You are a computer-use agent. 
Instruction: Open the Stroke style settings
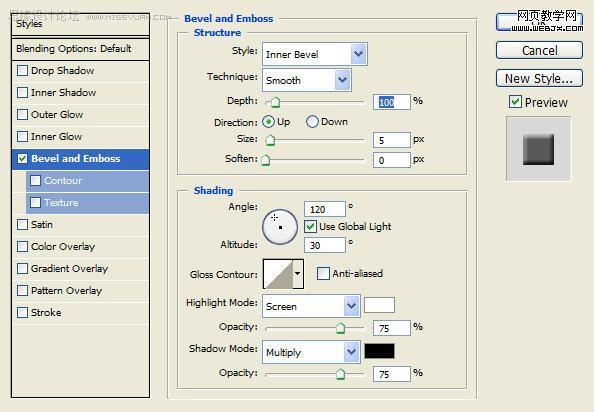tap(46, 312)
